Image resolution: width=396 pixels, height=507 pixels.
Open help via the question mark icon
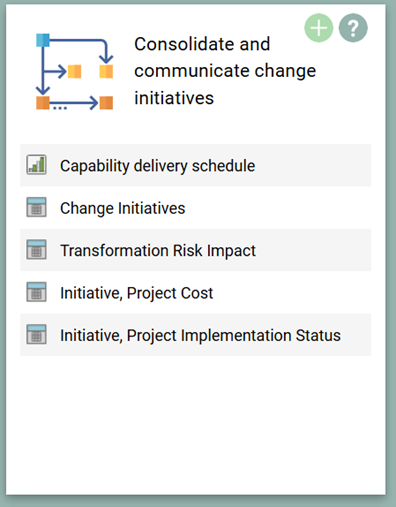click(x=353, y=28)
